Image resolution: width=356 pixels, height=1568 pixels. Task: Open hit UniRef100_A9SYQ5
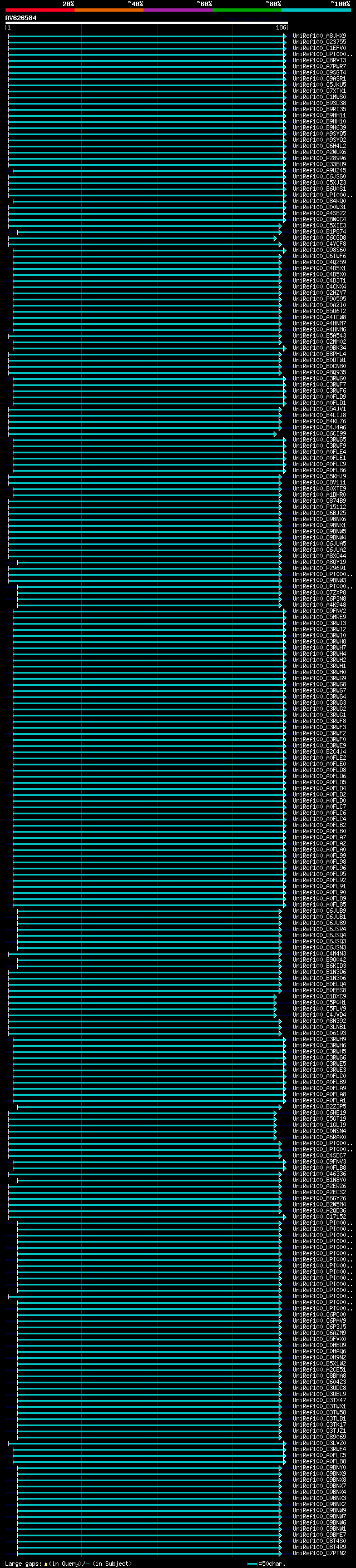point(319,134)
